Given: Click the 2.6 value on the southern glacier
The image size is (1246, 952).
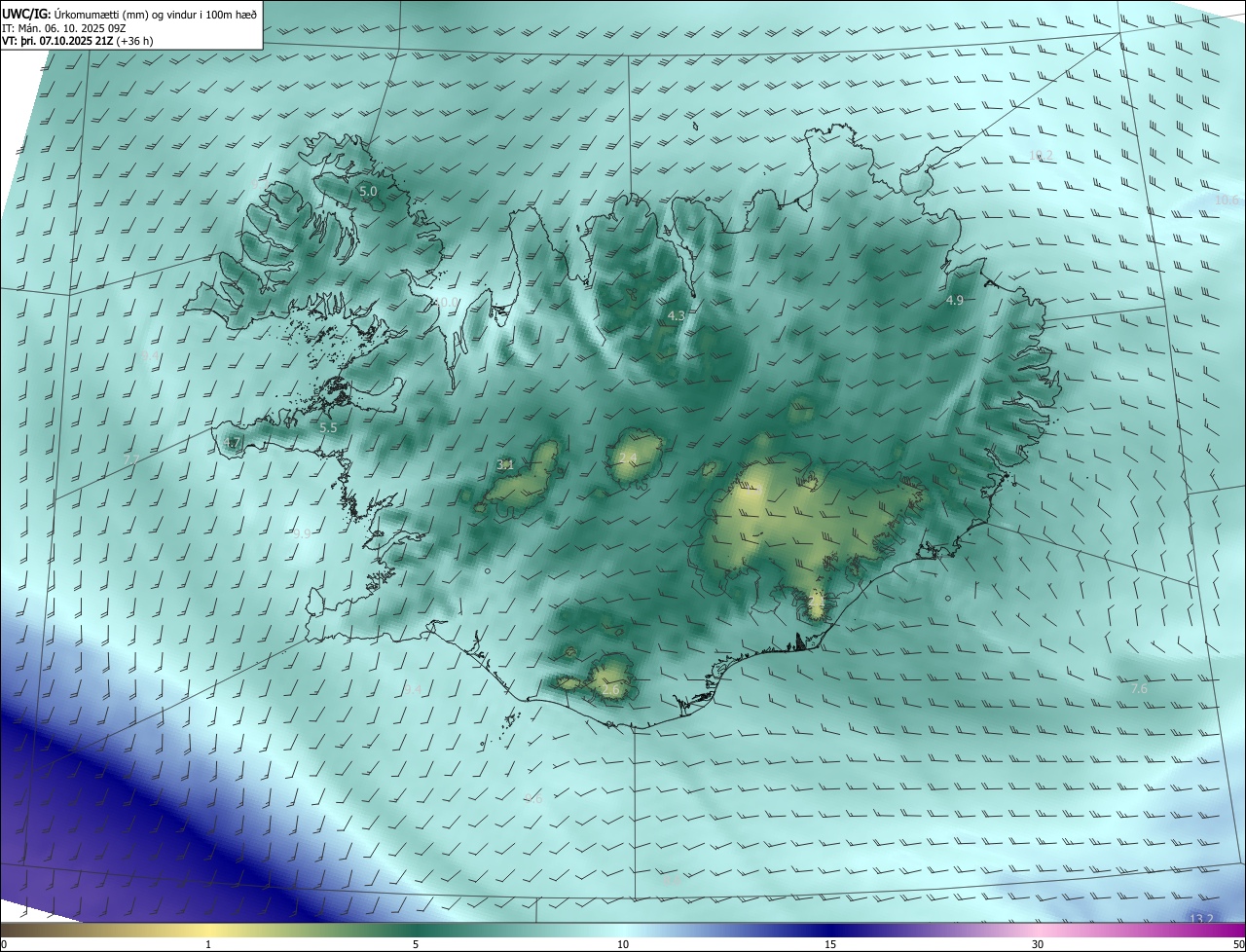Looking at the screenshot, I should point(610,689).
